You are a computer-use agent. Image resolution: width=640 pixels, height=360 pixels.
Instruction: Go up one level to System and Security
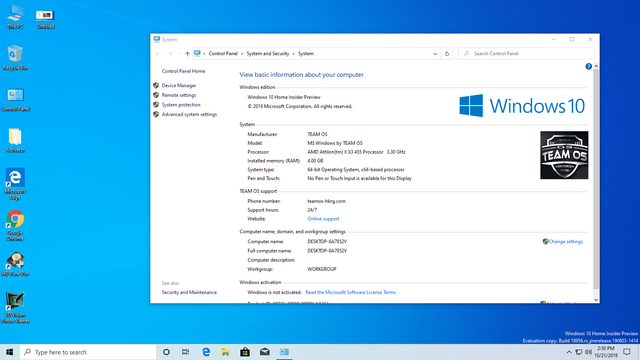[x=187, y=53]
